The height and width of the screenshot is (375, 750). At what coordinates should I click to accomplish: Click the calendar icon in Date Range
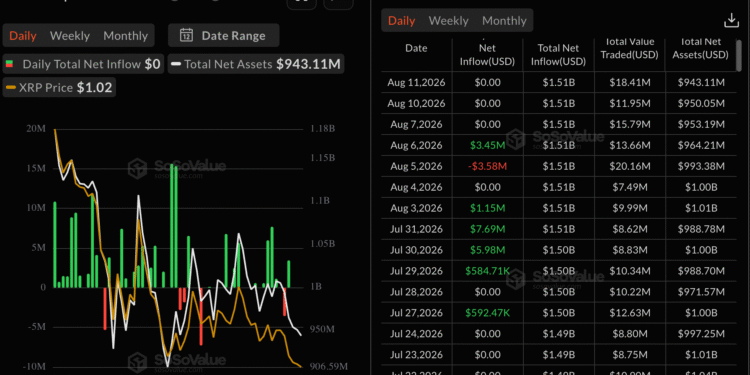coord(186,35)
